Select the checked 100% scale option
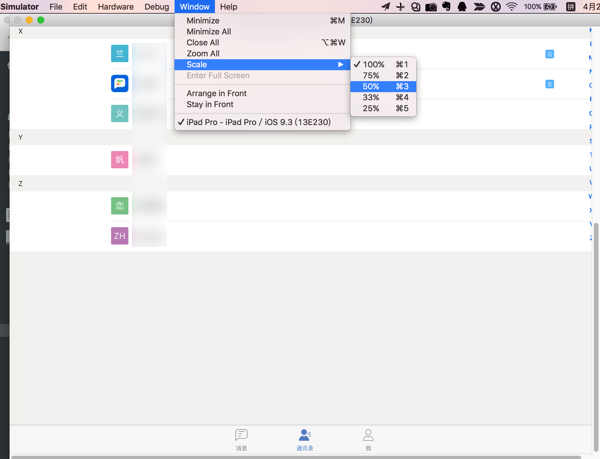 coord(383,64)
